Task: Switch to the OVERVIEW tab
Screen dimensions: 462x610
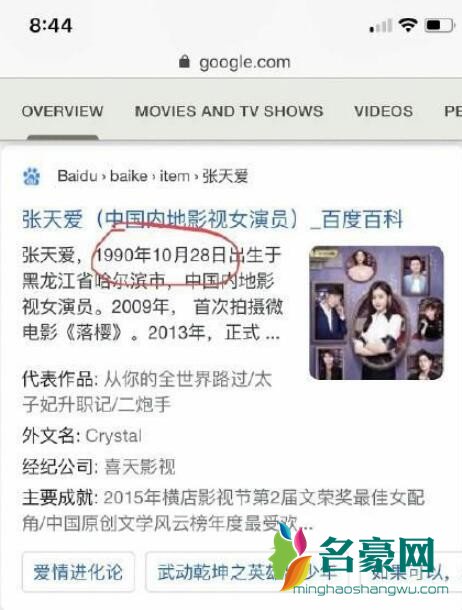Action: (63, 111)
